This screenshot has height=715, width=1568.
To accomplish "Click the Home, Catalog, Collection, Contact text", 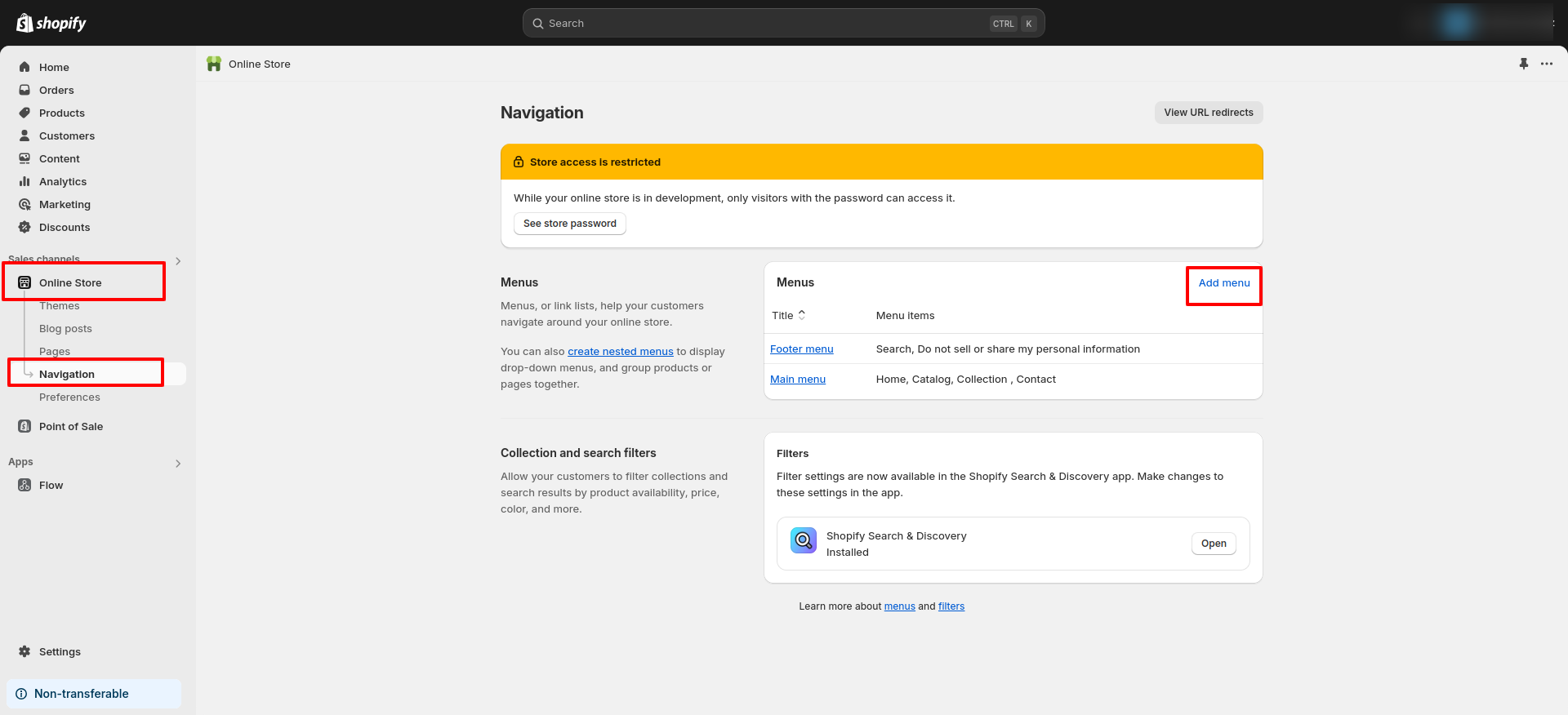I will [966, 379].
